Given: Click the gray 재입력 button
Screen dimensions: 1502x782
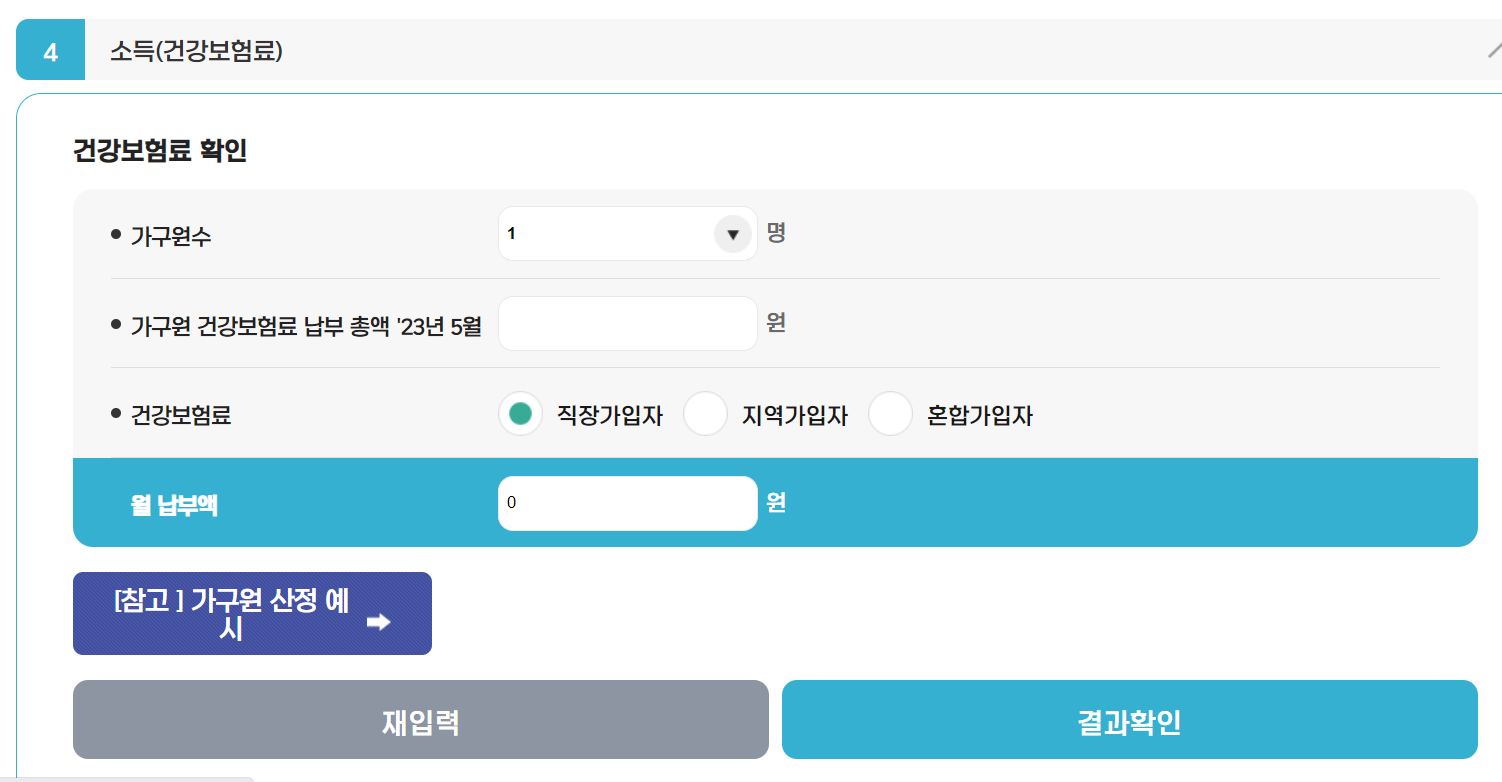Looking at the screenshot, I should (420, 718).
